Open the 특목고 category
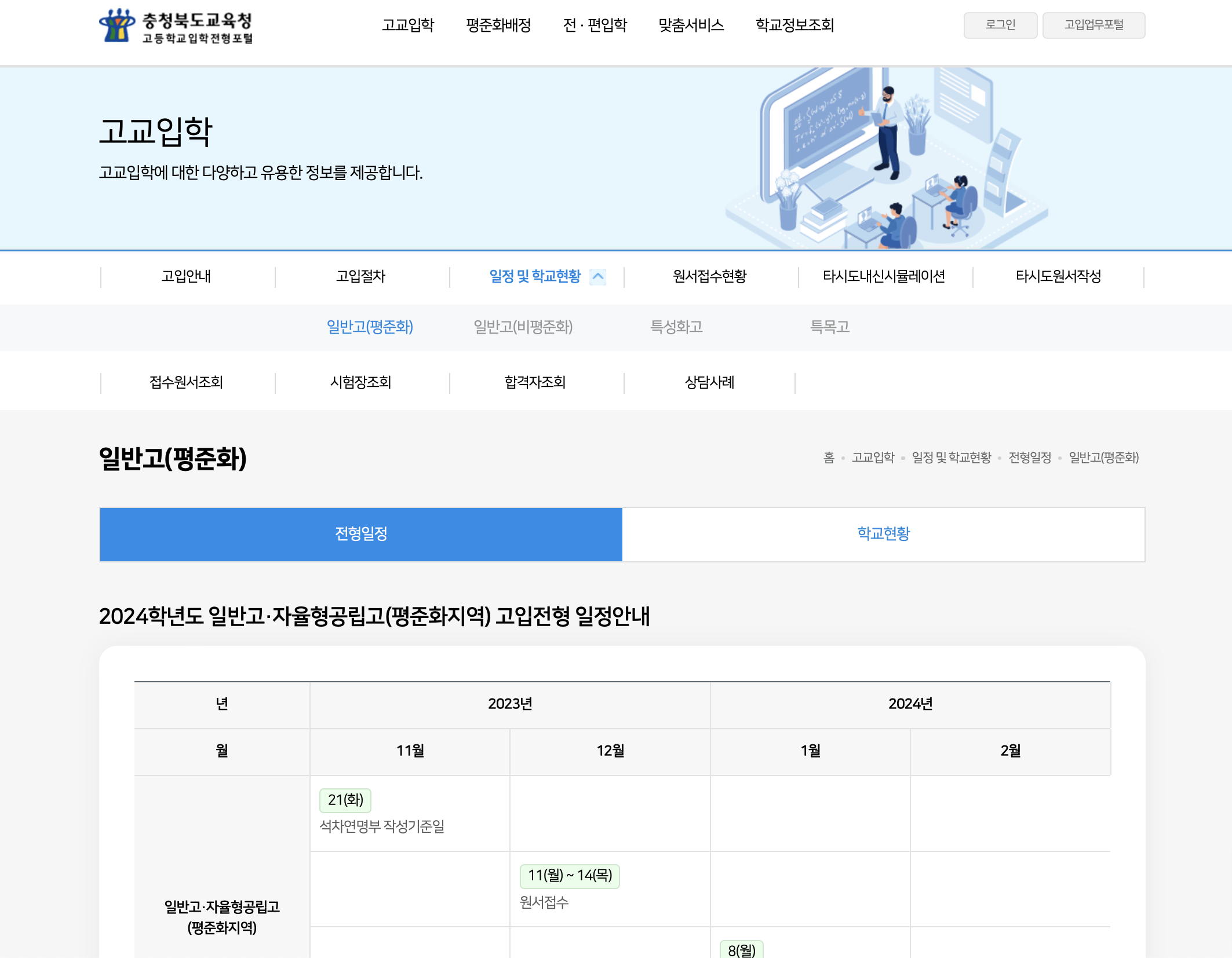 pyautogui.click(x=831, y=327)
